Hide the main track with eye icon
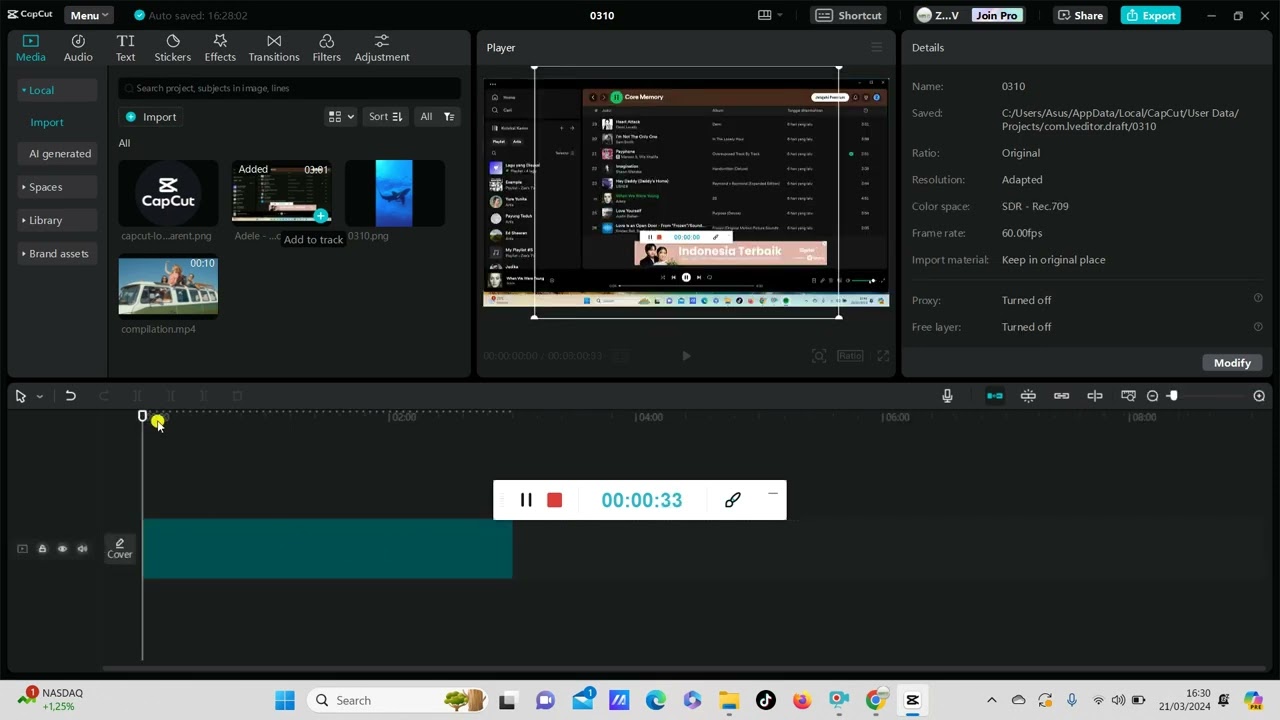 [62, 549]
